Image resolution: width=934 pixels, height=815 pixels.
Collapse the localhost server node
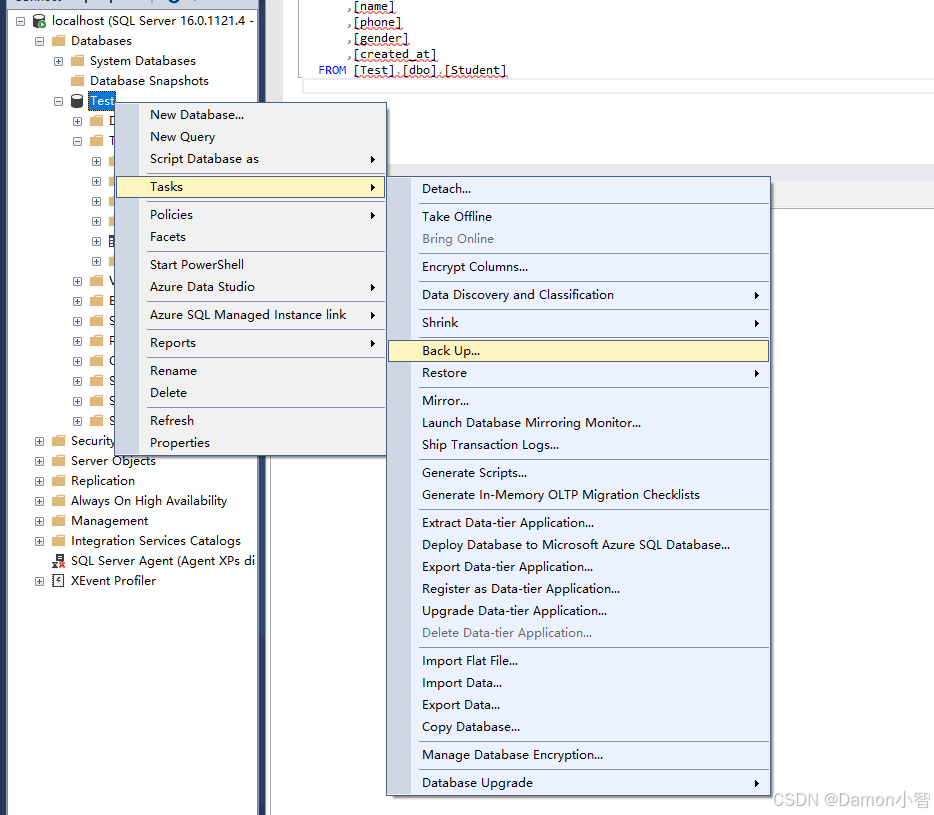click(20, 21)
